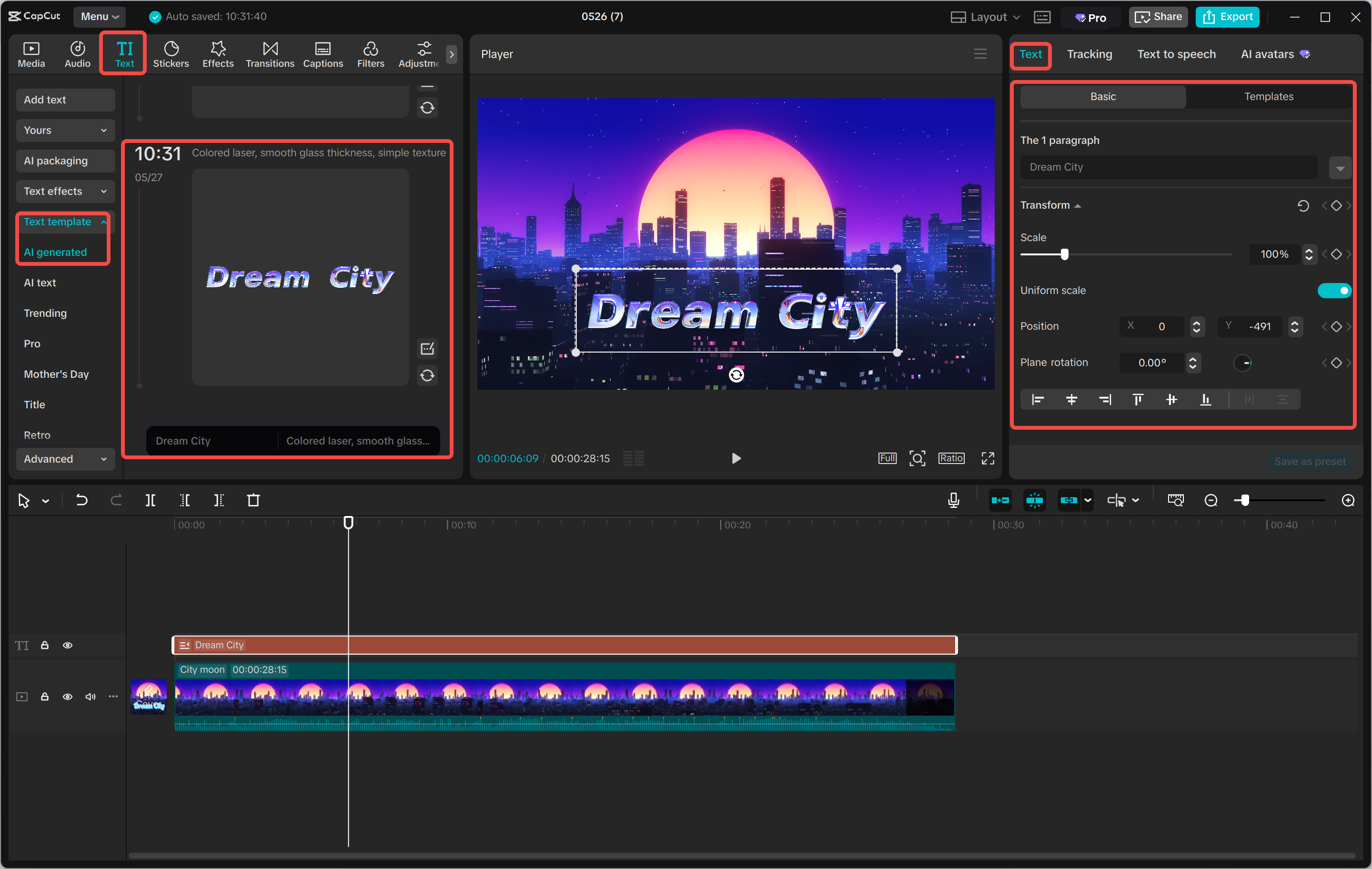Open the Advanced category dropdown
Screen dimensions: 1372x869
65,459
